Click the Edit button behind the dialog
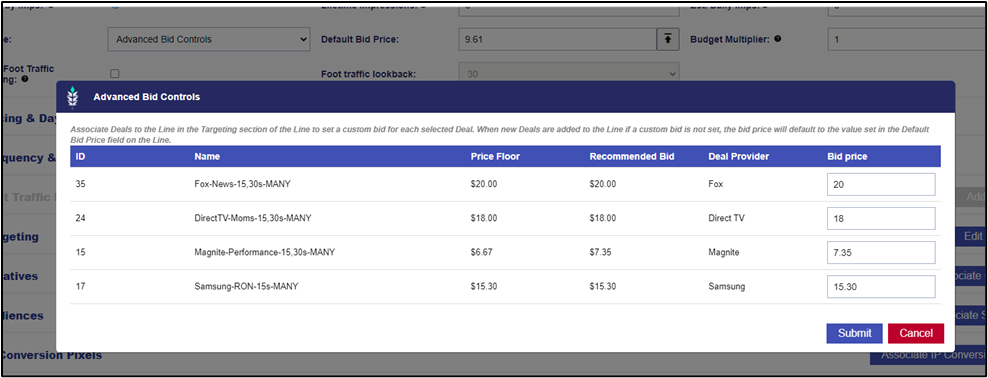 point(972,237)
